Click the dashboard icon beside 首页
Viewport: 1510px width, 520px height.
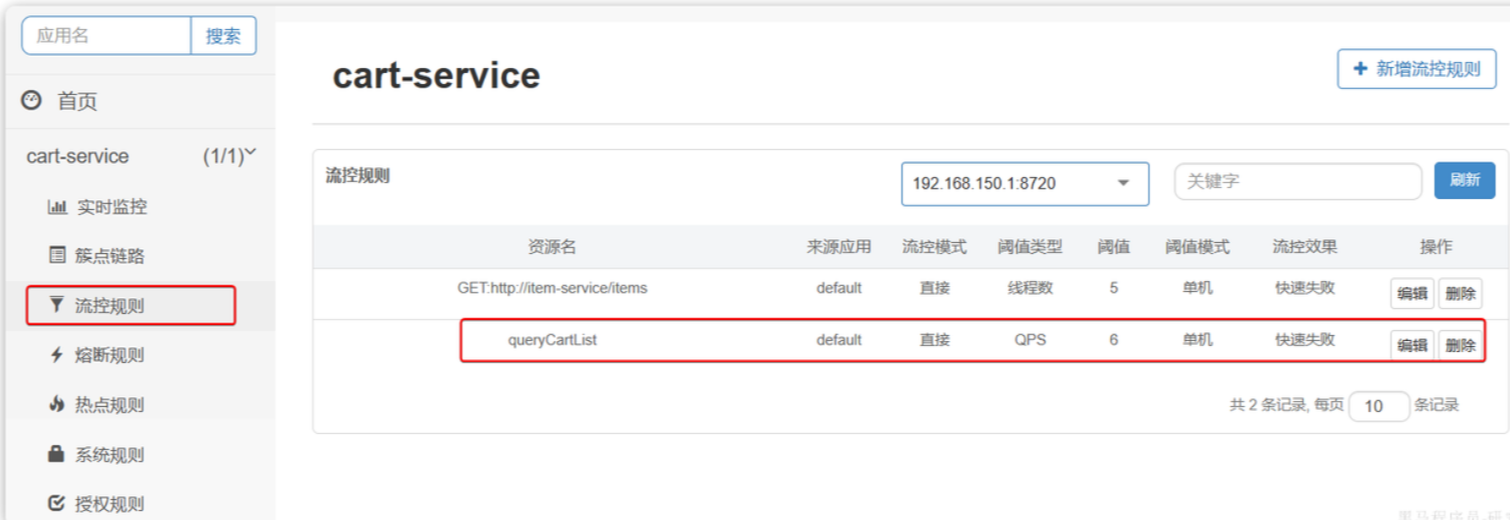(32, 100)
